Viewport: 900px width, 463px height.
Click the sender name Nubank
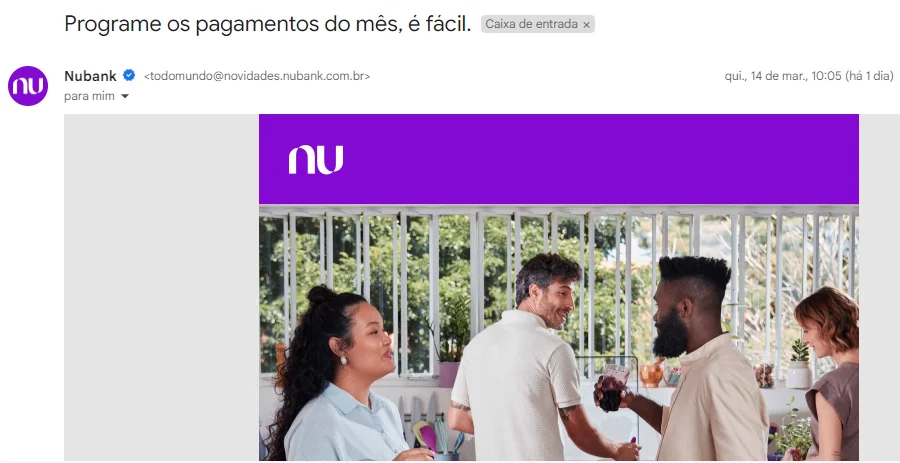point(90,76)
